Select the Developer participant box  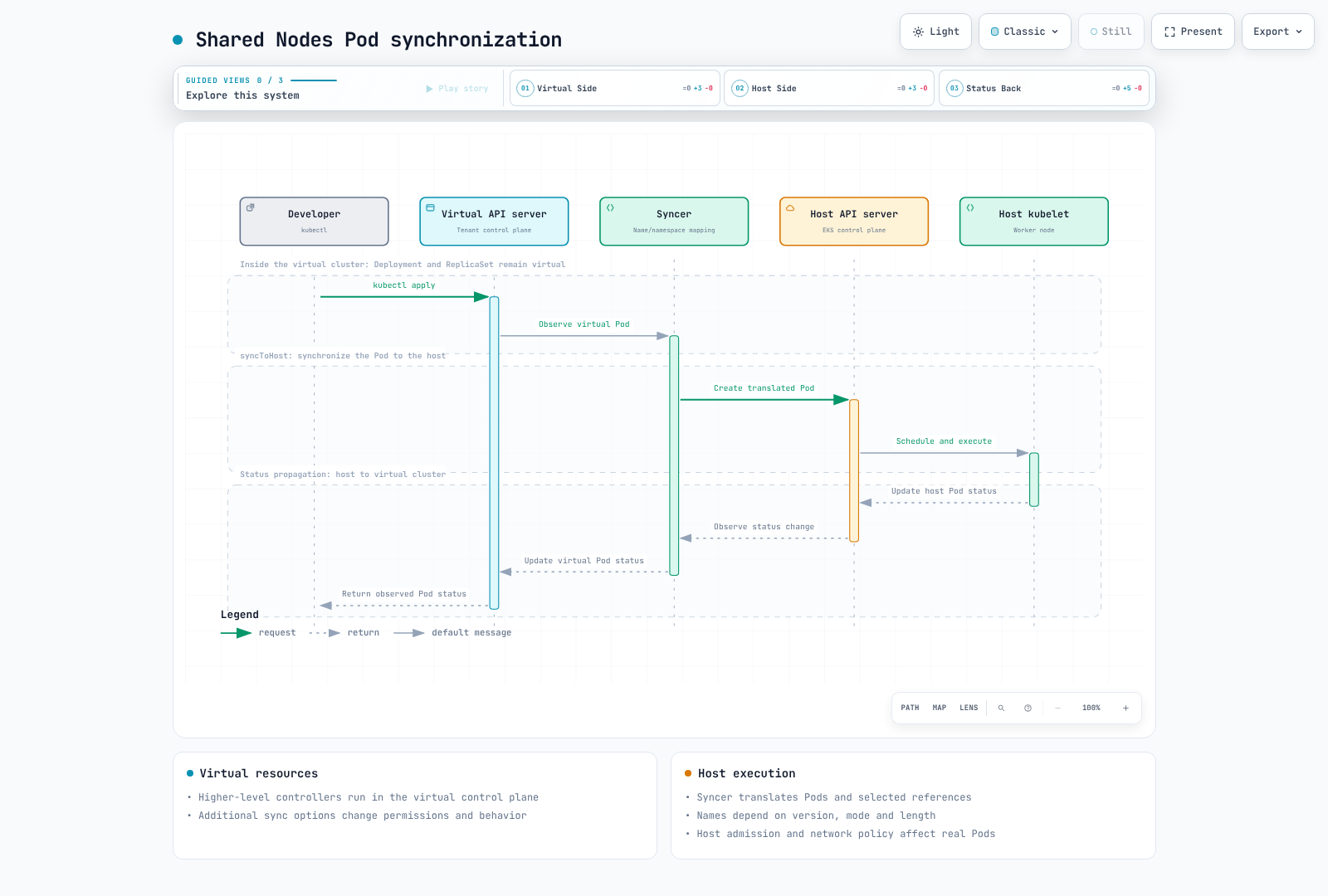315,222
